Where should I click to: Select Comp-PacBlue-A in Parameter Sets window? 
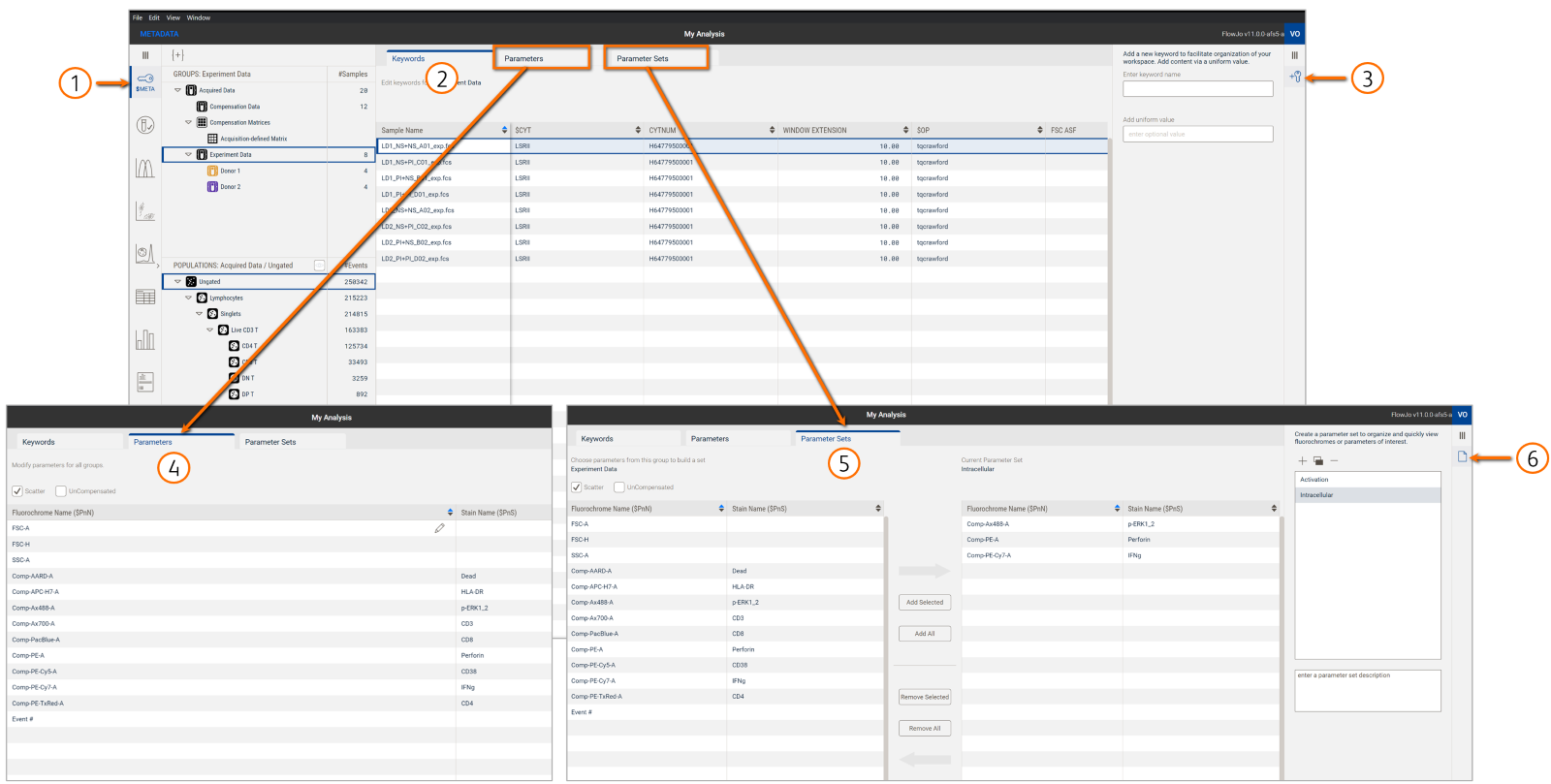727,634
